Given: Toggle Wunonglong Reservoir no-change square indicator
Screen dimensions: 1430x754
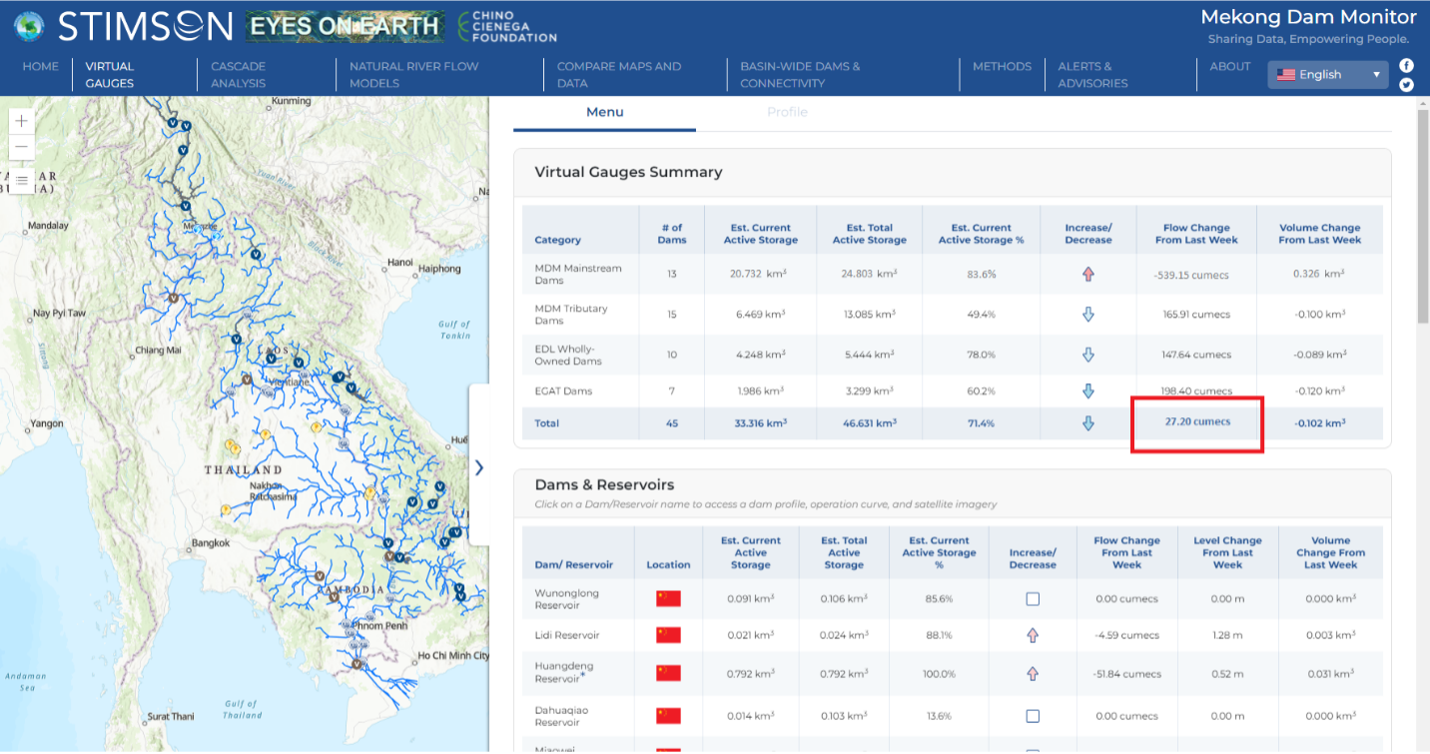Looking at the screenshot, I should pyautogui.click(x=1032, y=598).
